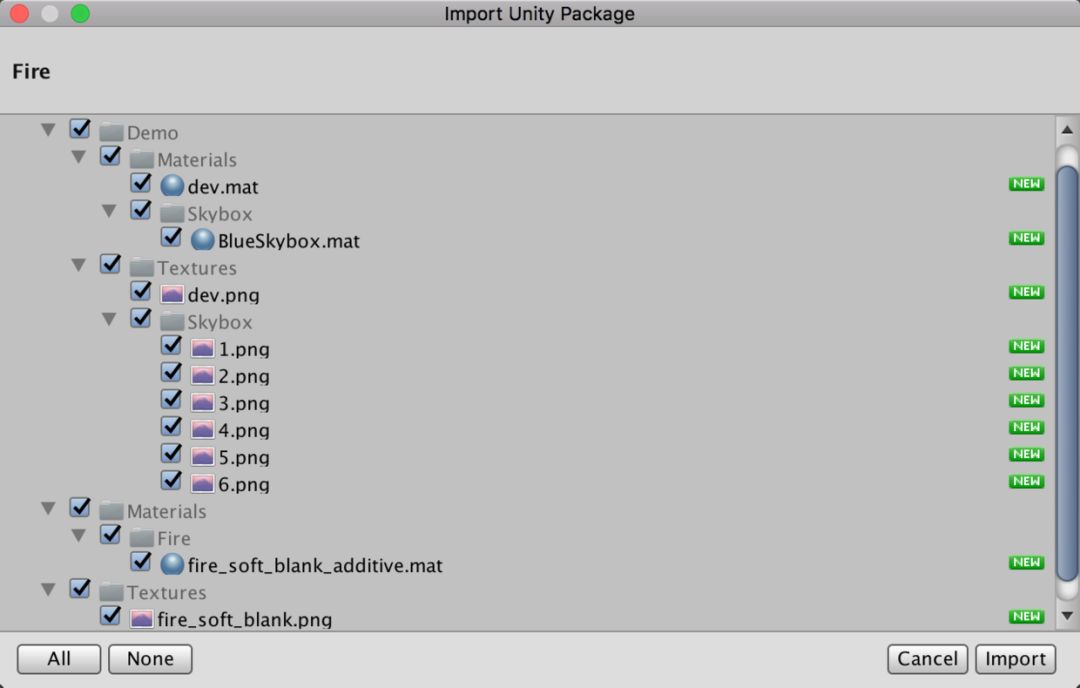The width and height of the screenshot is (1080, 688).
Task: Click the Demo folder icon
Action: 111,133
